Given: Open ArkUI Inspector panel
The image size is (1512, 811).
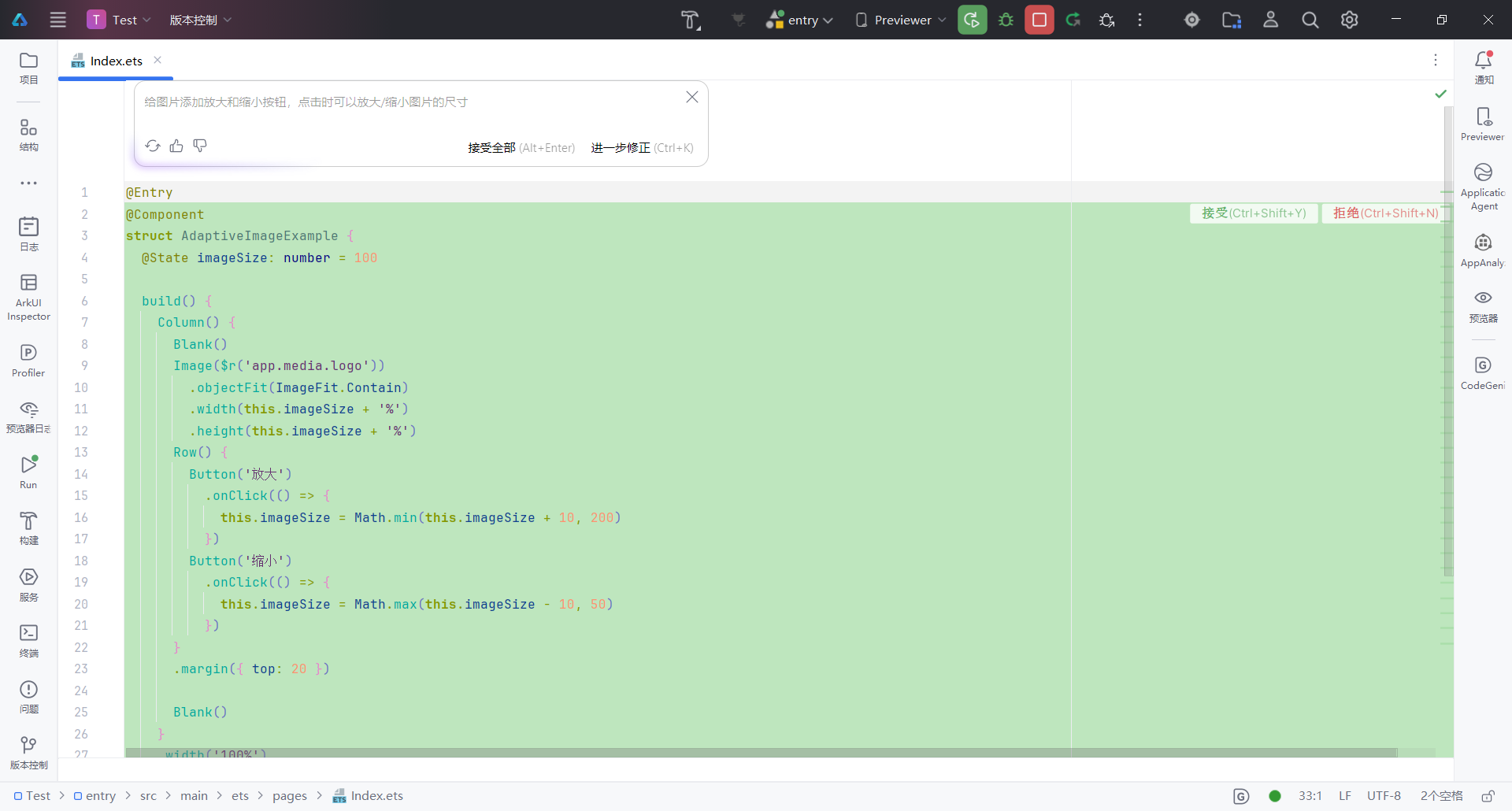Looking at the screenshot, I should pos(28,297).
